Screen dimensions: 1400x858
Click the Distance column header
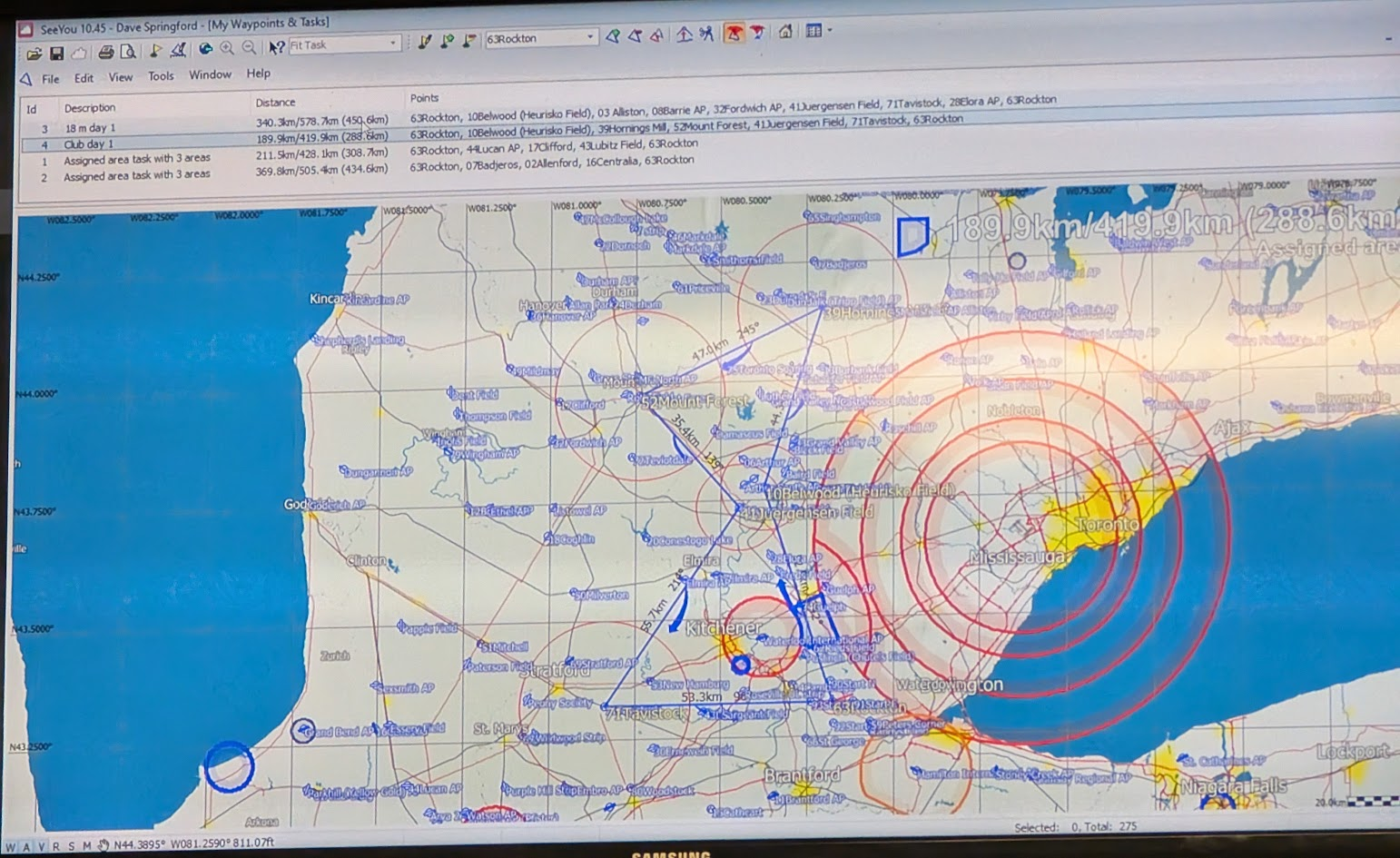pyautogui.click(x=275, y=103)
